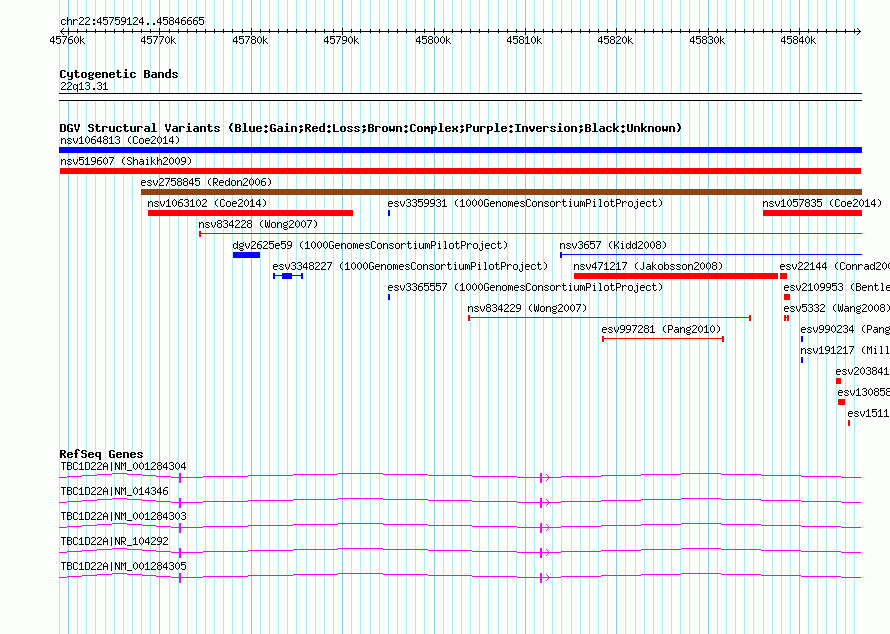Image resolution: width=890 pixels, height=634 pixels.
Task: Select the red nsv1057835 variant bar
Action: click(812, 213)
